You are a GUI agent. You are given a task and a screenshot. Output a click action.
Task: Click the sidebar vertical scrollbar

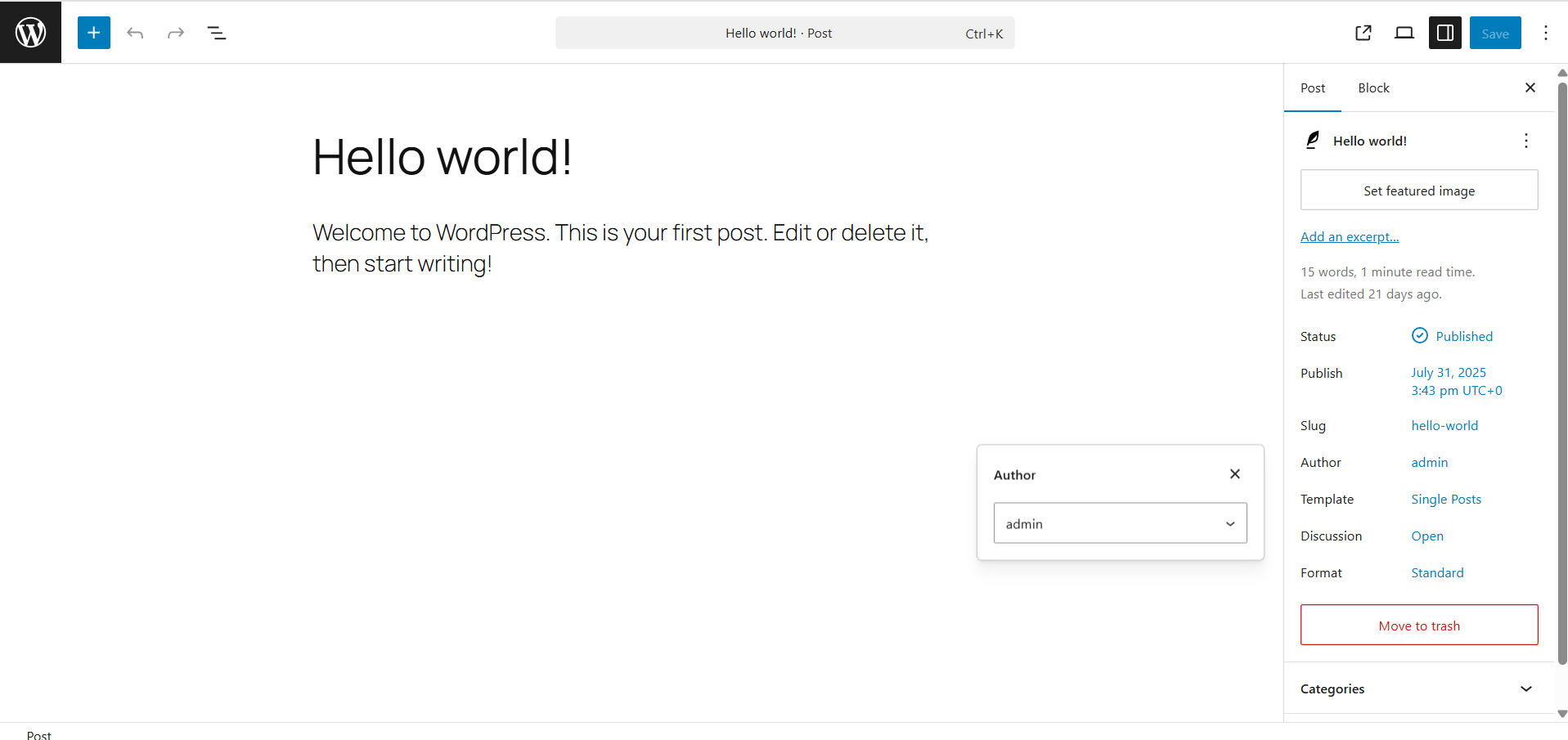click(1562, 372)
